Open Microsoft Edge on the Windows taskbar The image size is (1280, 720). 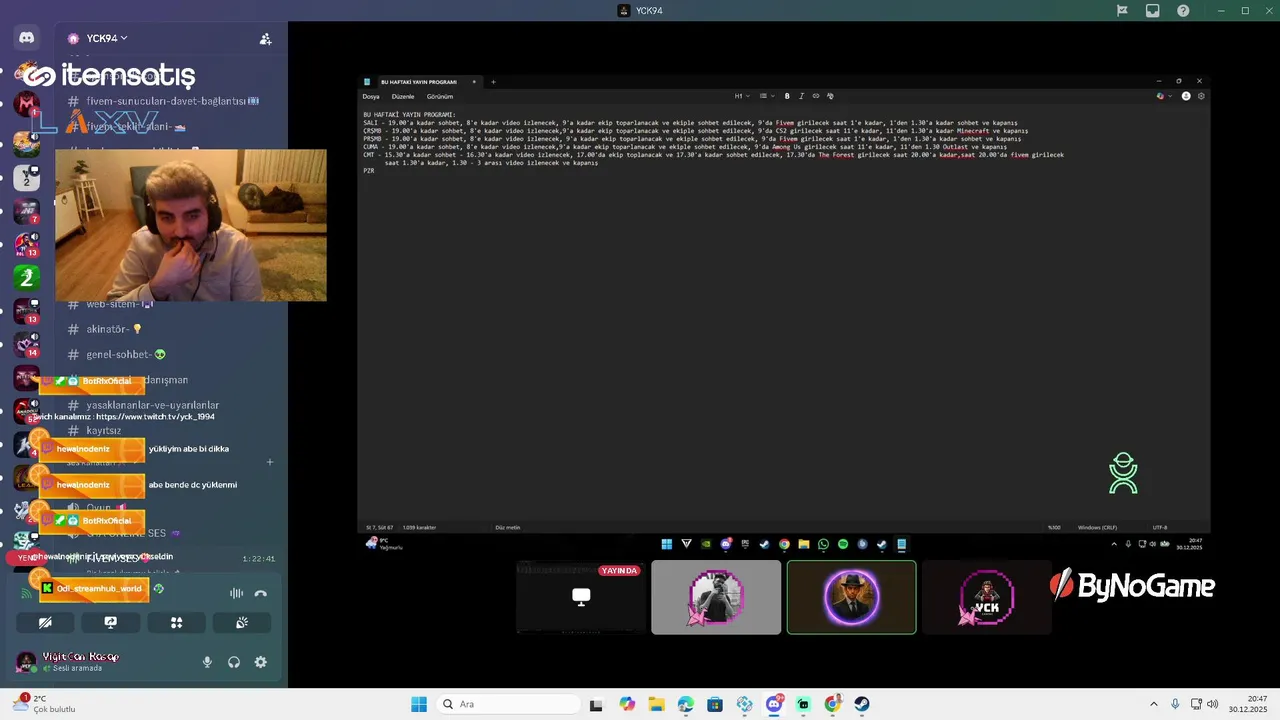point(685,704)
